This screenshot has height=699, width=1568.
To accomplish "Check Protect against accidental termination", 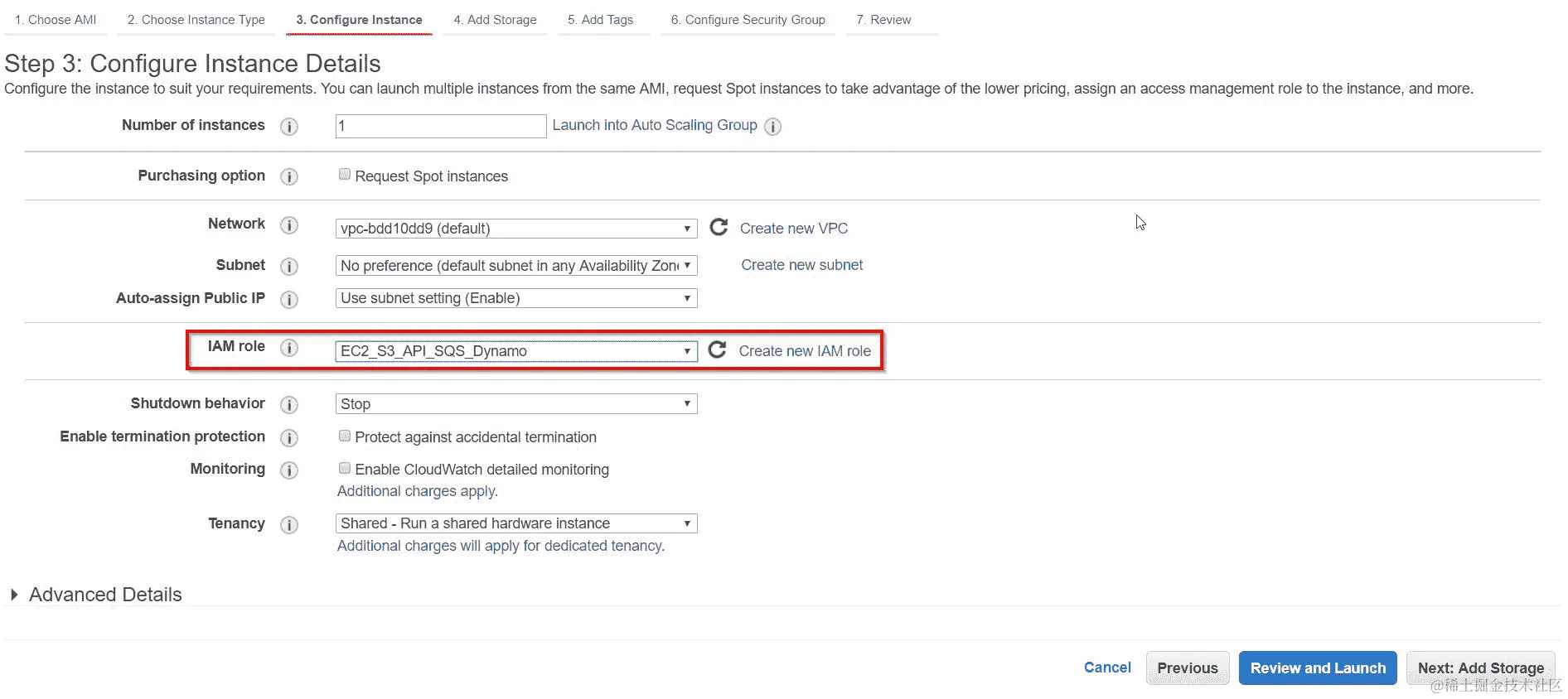I will 345,436.
